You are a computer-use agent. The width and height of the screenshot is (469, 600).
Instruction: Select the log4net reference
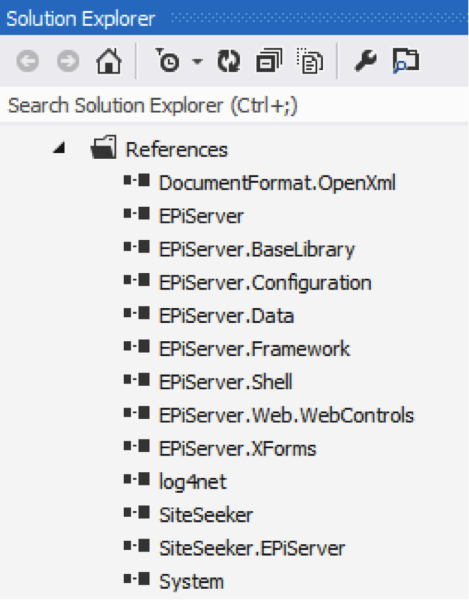193,482
